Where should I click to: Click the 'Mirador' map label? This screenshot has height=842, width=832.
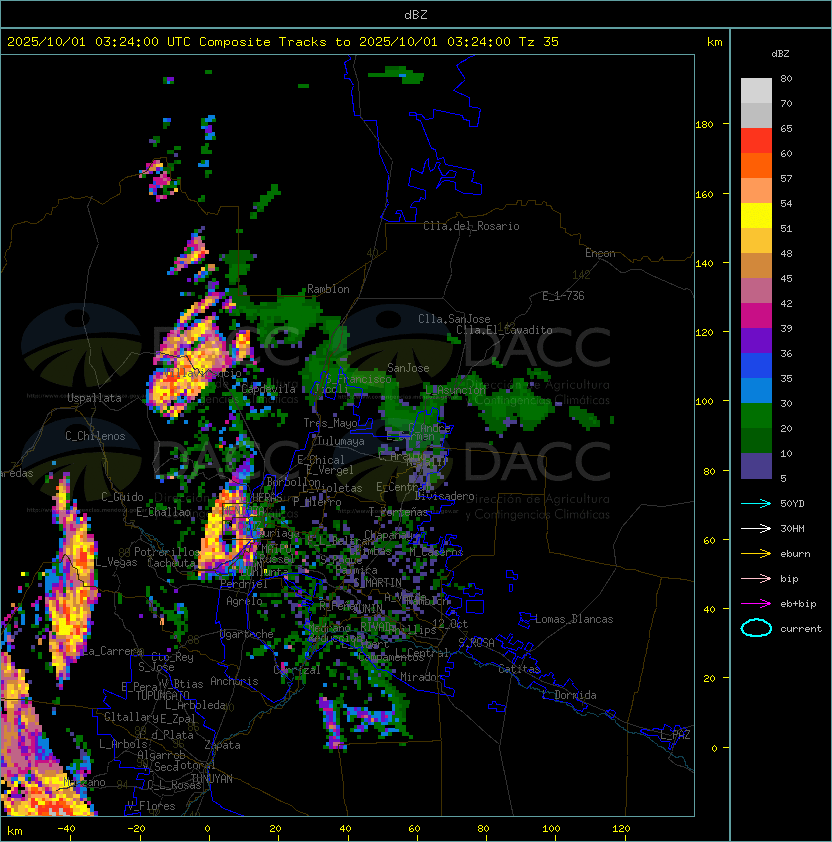(422, 677)
